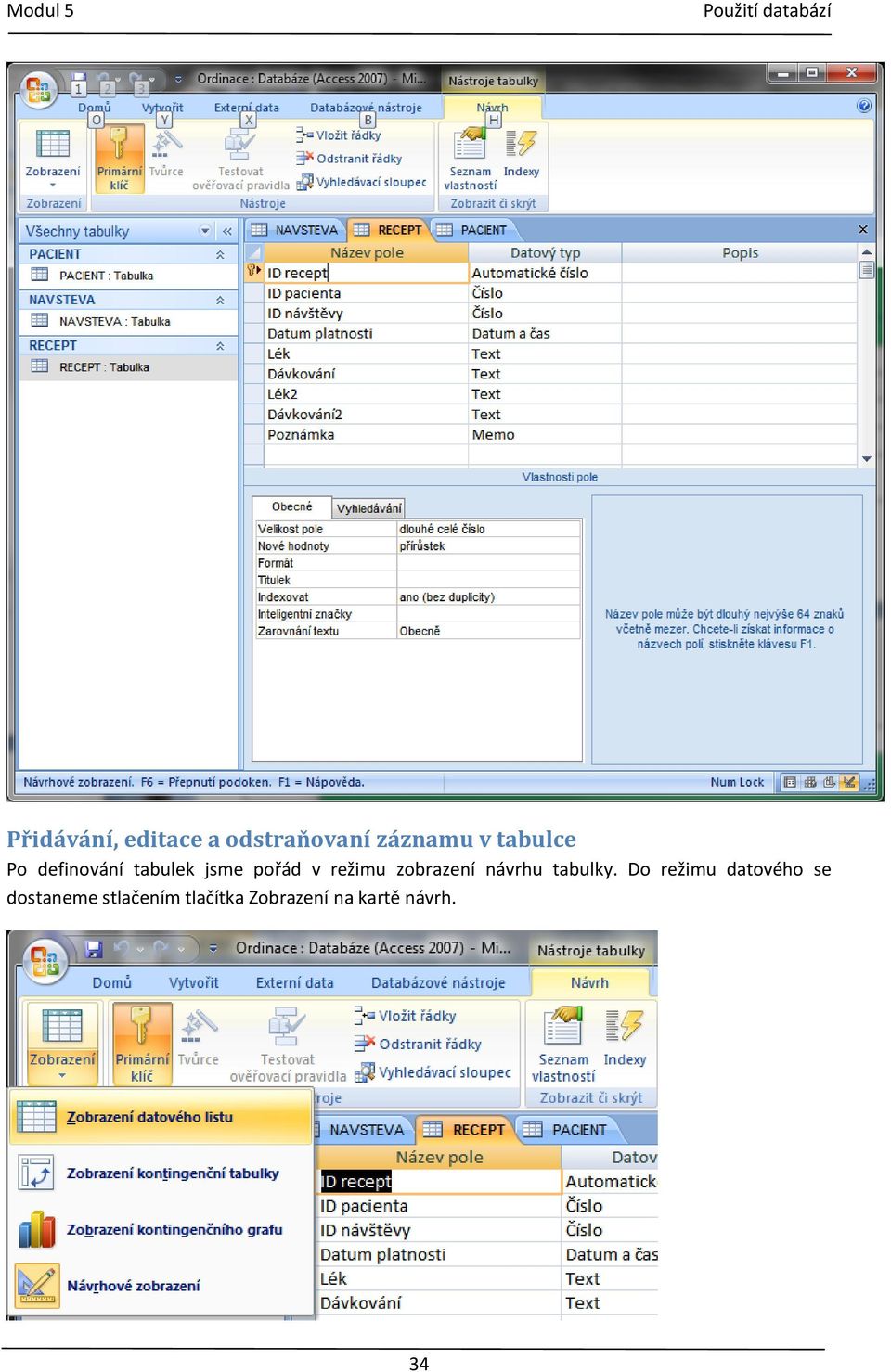Click the Zobrazení table icon in upper ribbon
The width and height of the screenshot is (891, 1372).
tap(53, 145)
